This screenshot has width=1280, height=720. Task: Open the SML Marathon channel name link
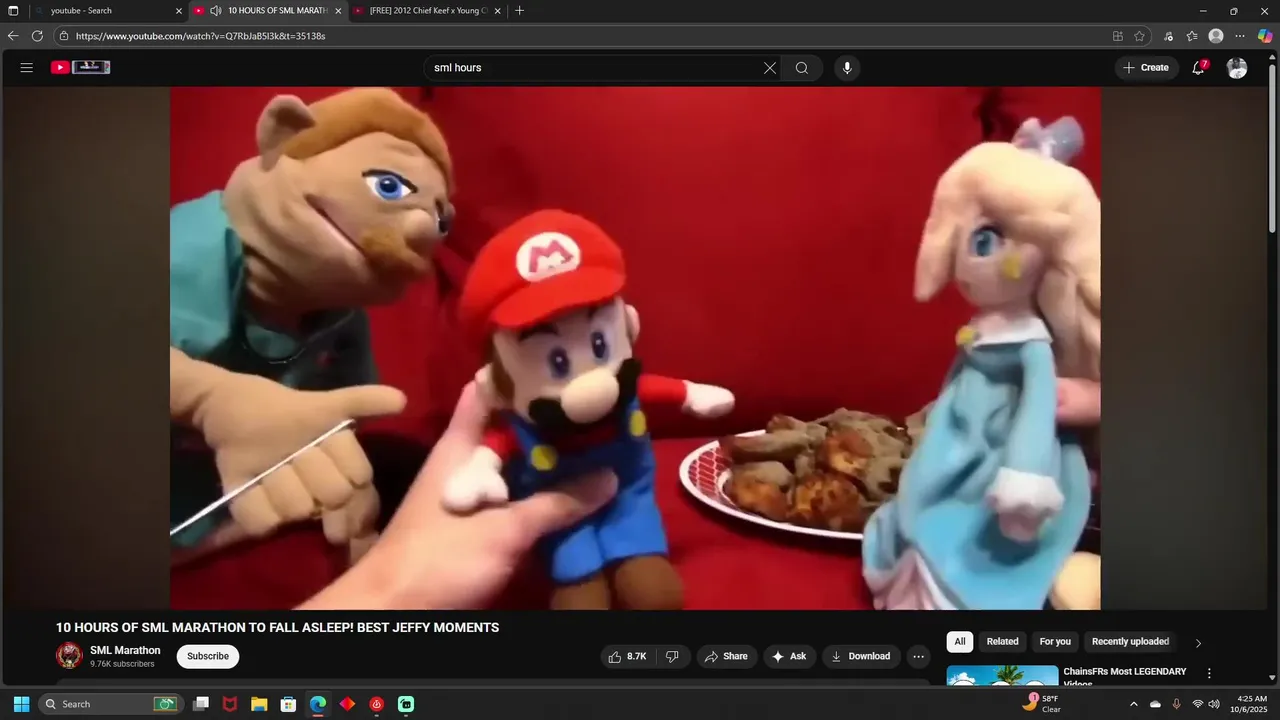pyautogui.click(x=125, y=650)
